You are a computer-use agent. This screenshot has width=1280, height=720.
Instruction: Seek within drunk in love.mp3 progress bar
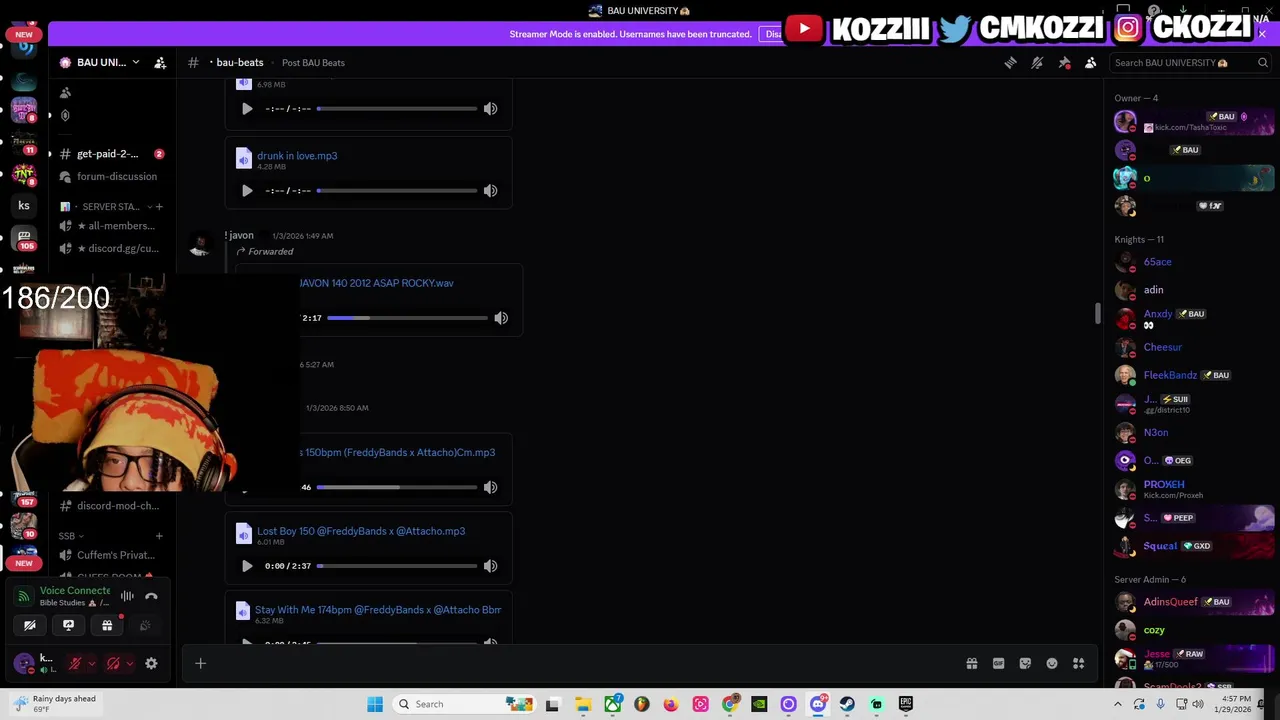(397, 190)
